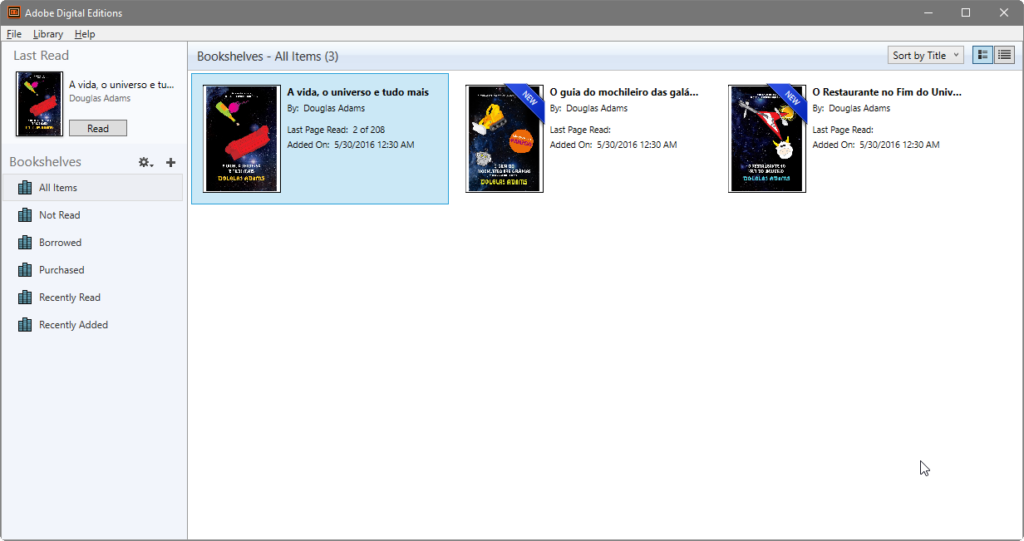Expand the Sort by Title dropdown
The width and height of the screenshot is (1024, 541).
[x=925, y=56]
